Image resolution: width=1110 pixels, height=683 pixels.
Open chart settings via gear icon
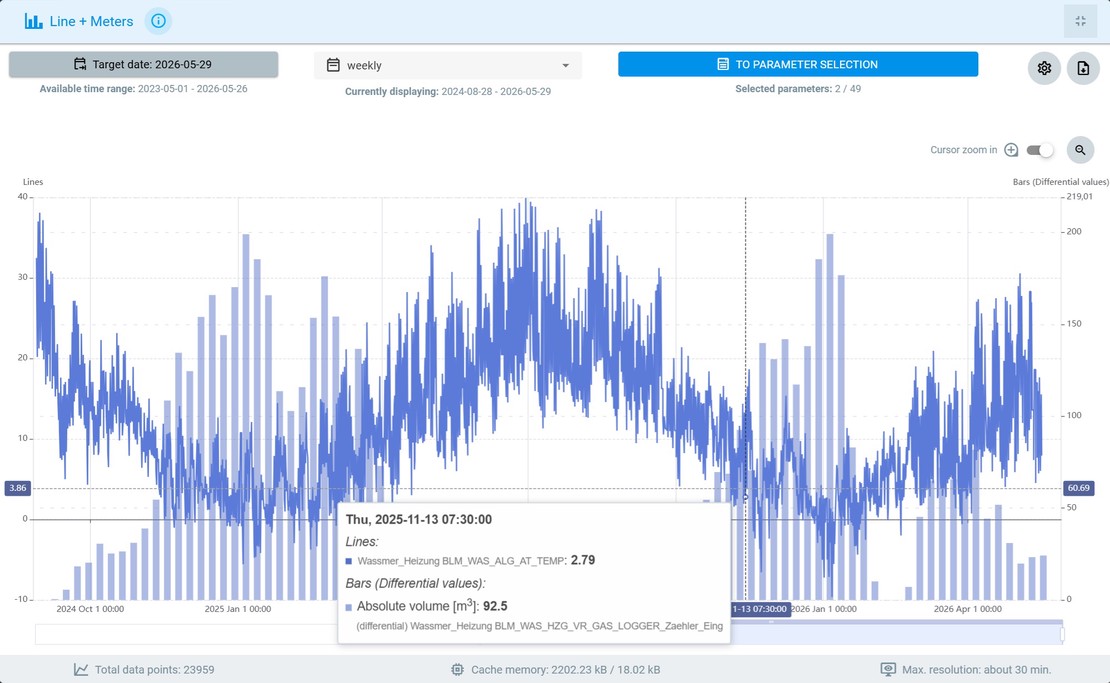point(1044,68)
